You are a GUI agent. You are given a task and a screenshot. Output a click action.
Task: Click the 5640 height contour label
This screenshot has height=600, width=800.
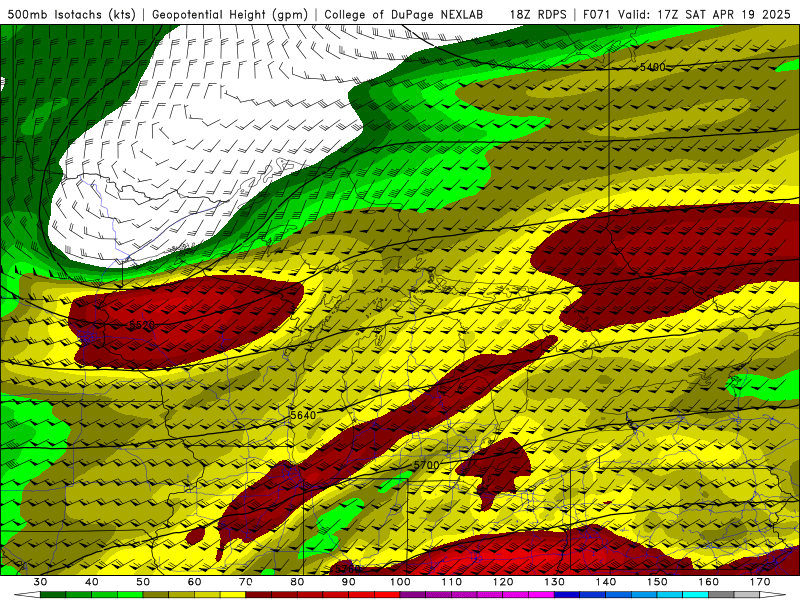[303, 415]
